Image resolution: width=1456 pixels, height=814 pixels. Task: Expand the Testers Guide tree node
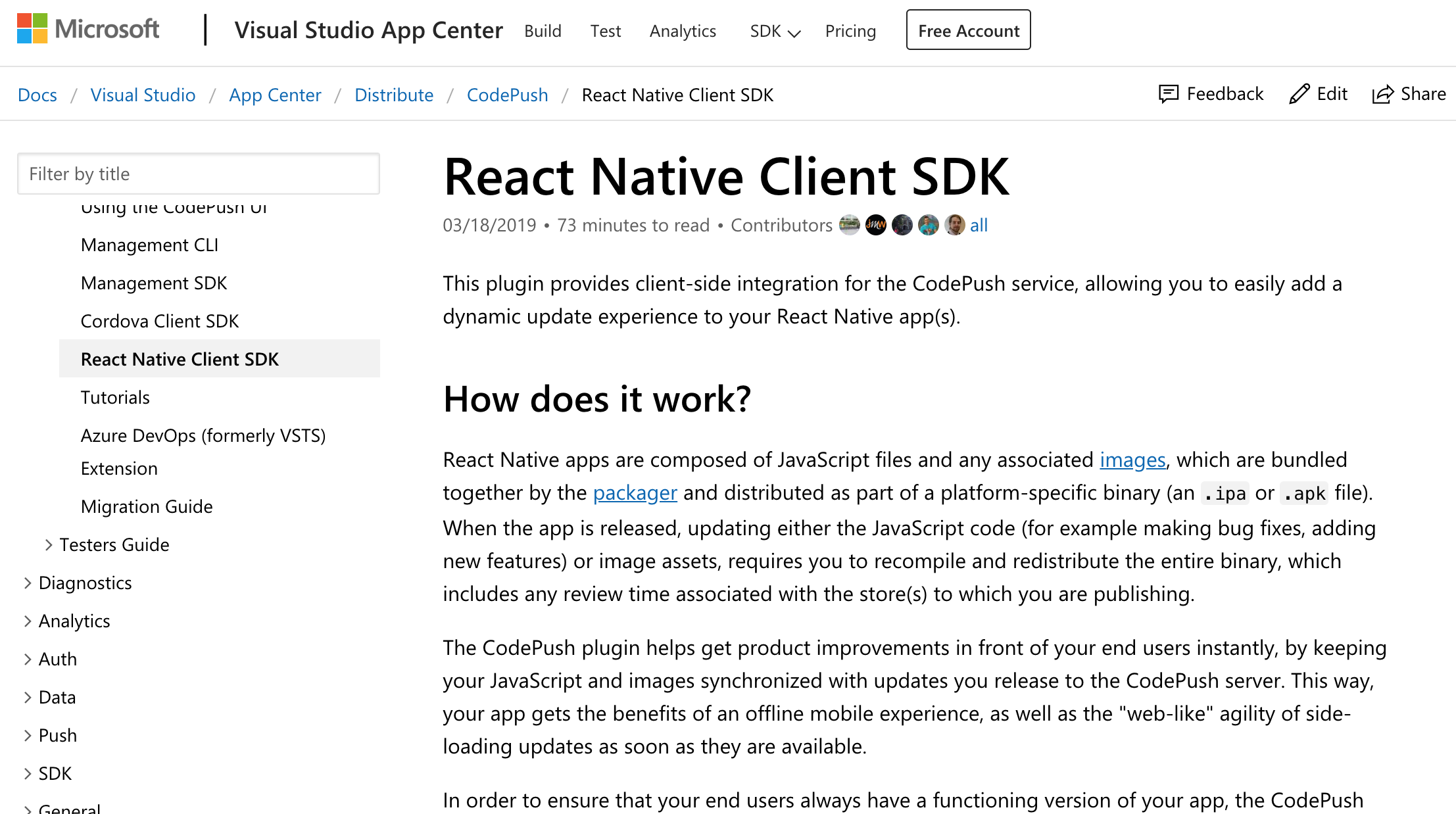click(49, 544)
